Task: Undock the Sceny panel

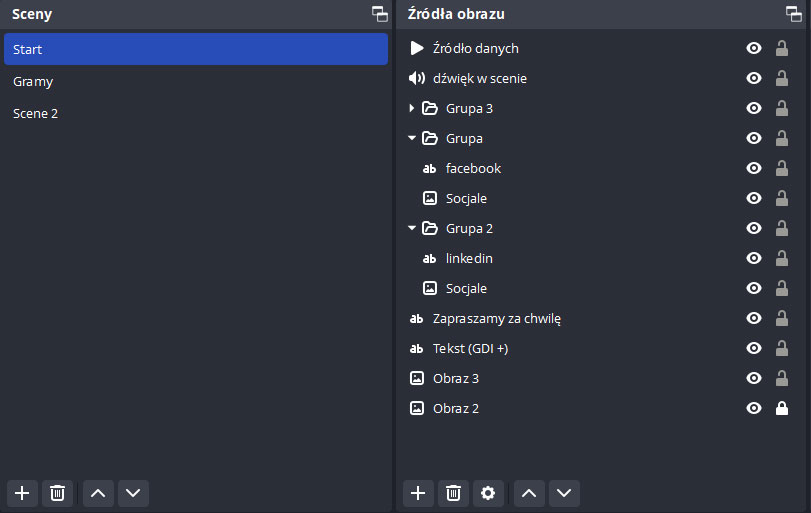Action: [380, 14]
